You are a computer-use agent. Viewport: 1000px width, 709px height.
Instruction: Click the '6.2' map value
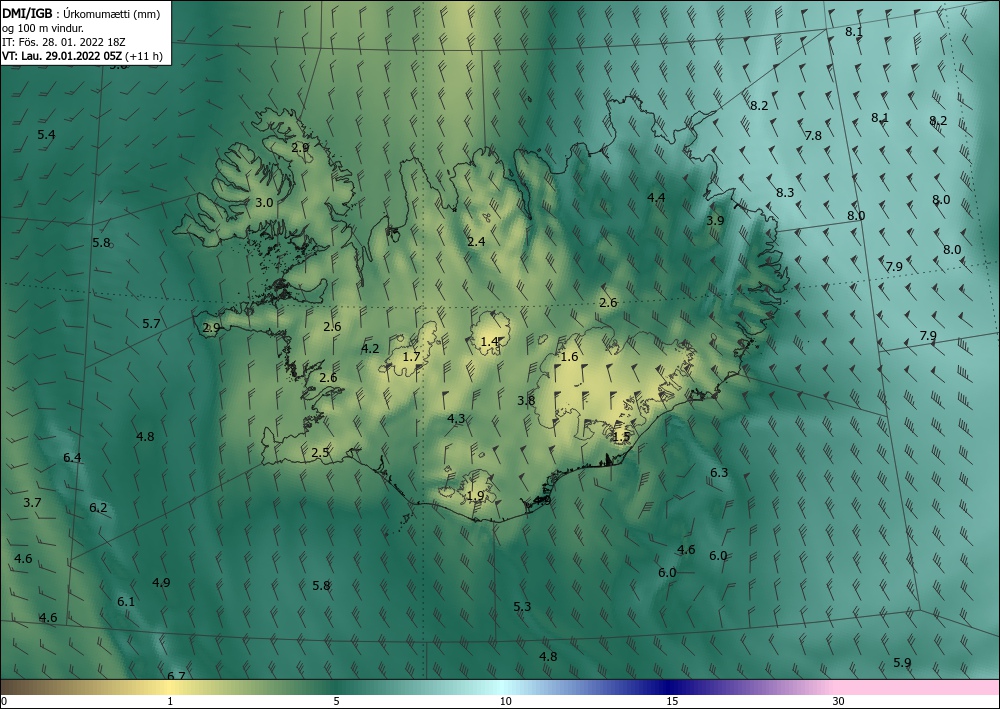pyautogui.click(x=98, y=508)
